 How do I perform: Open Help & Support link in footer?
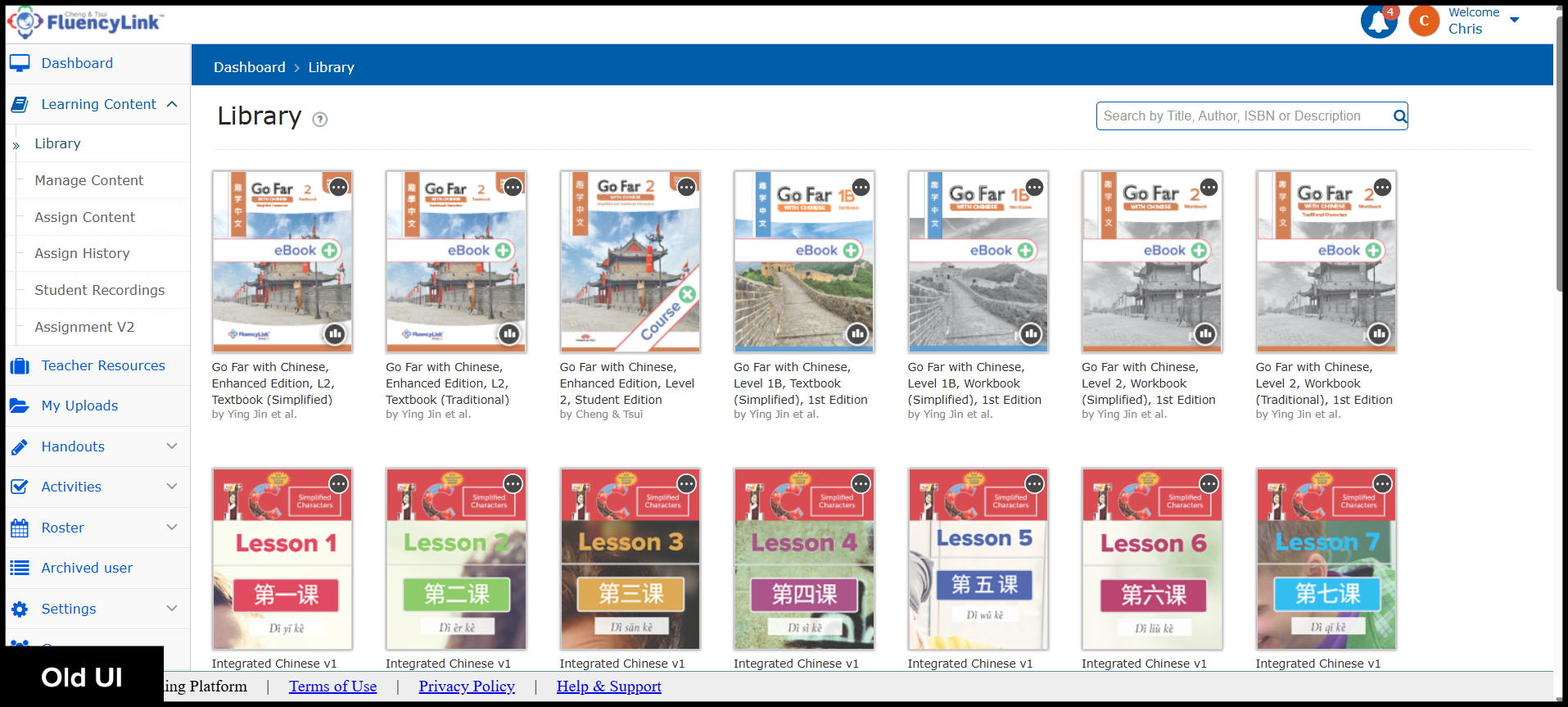609,687
